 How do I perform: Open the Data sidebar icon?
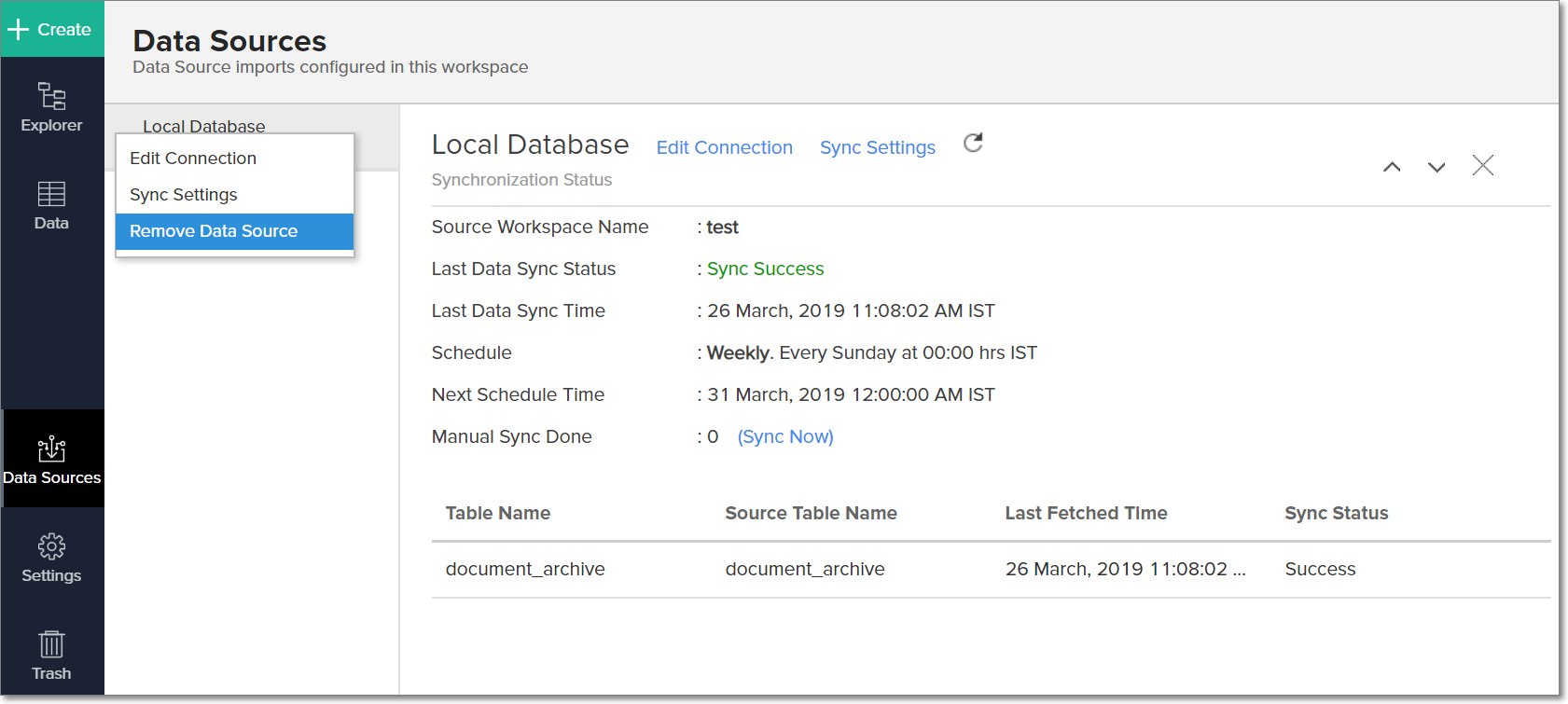pos(51,205)
